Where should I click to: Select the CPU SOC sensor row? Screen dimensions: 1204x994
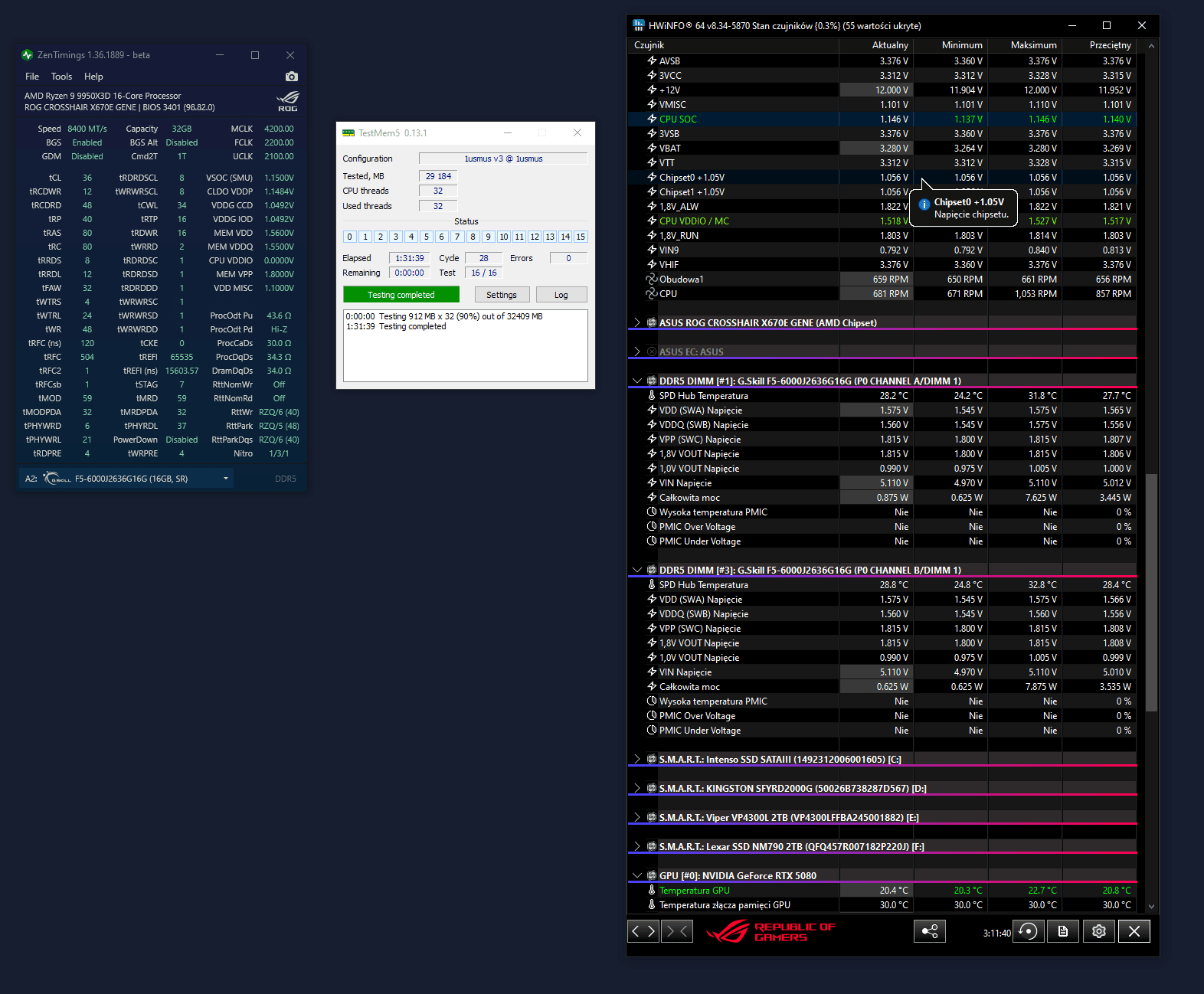pyautogui.click(x=882, y=119)
